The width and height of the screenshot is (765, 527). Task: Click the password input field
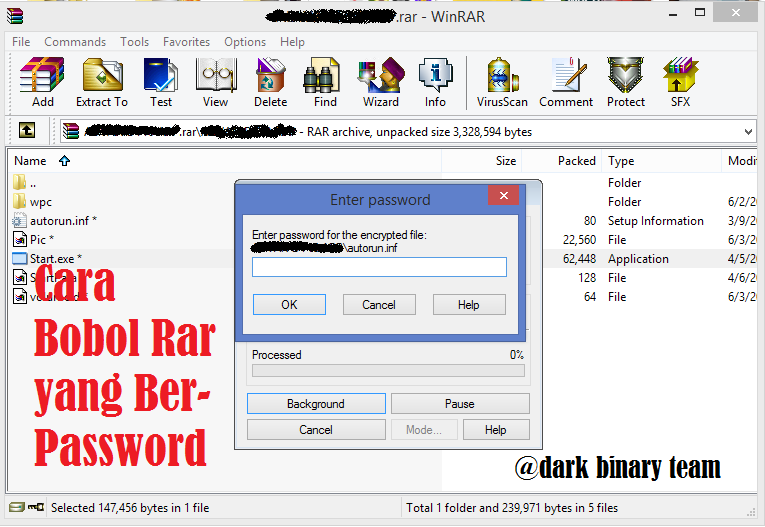(x=379, y=267)
